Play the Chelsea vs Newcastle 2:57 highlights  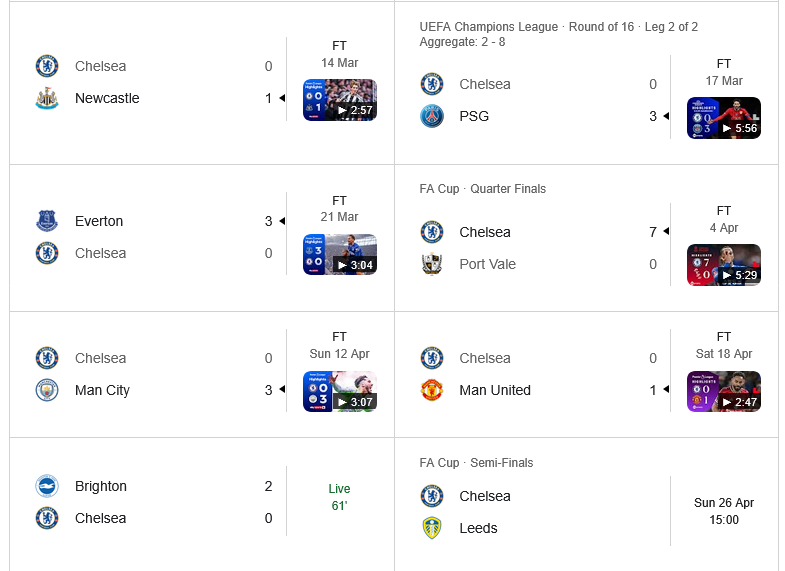pos(340,100)
